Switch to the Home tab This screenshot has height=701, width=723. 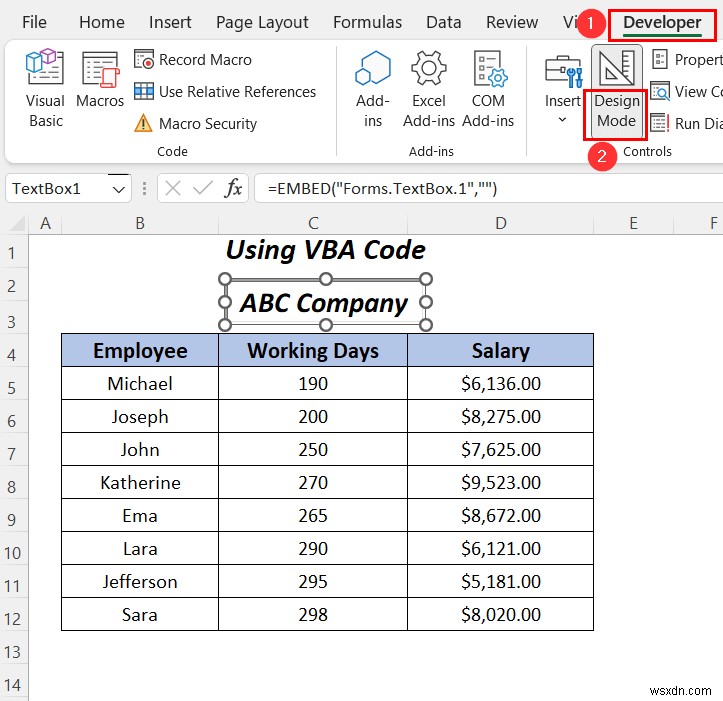click(101, 22)
